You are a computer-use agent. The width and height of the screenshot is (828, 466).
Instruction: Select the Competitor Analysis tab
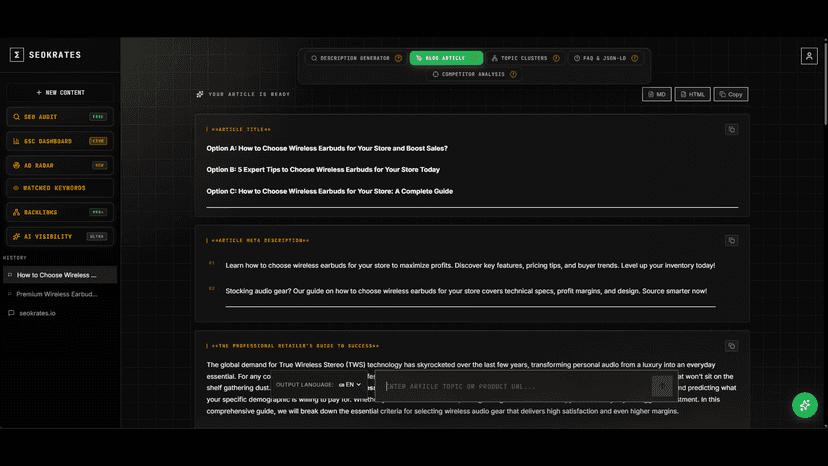point(474,74)
